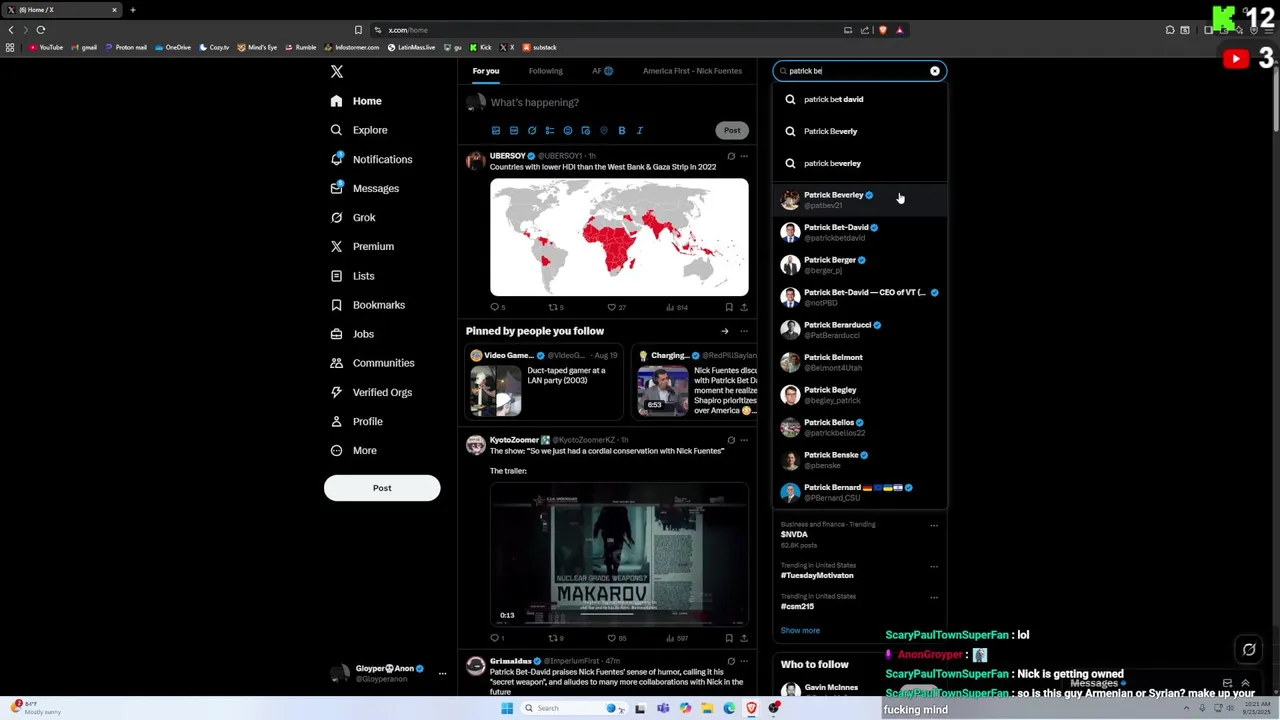Image resolution: width=1280 pixels, height=720 pixels.
Task: Open more options for $NVDA trend
Action: click(934, 525)
